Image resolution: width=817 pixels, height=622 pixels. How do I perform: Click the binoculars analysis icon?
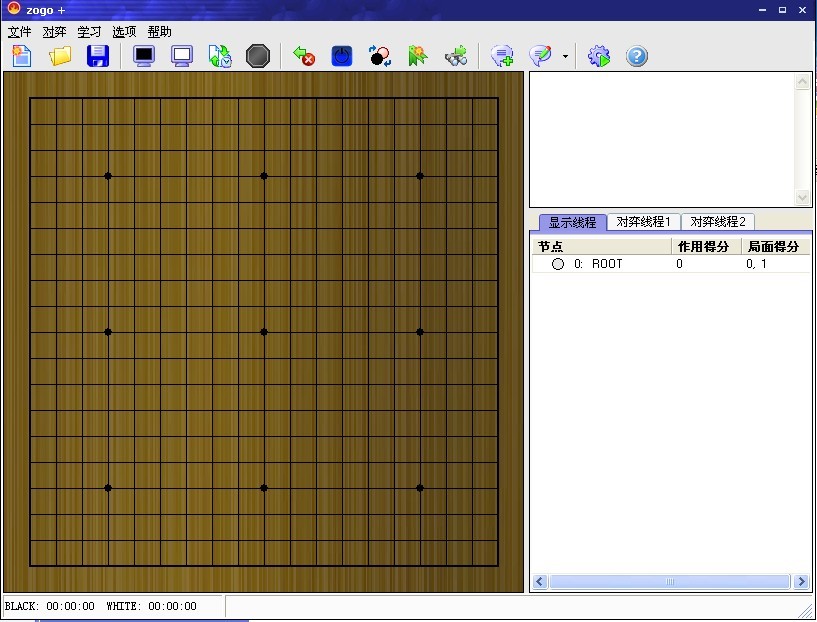point(456,56)
